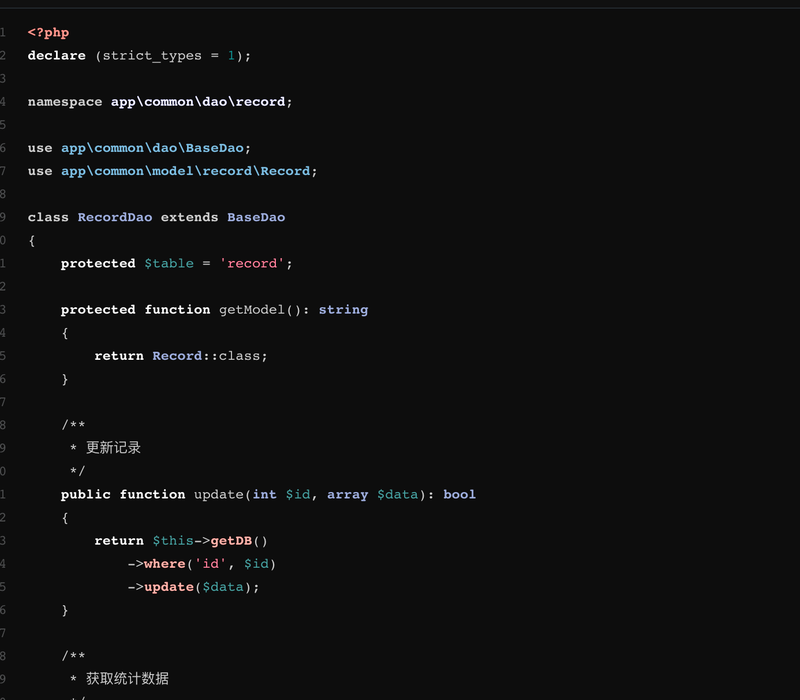Click protected before function getModel
The height and width of the screenshot is (700, 800).
point(98,310)
